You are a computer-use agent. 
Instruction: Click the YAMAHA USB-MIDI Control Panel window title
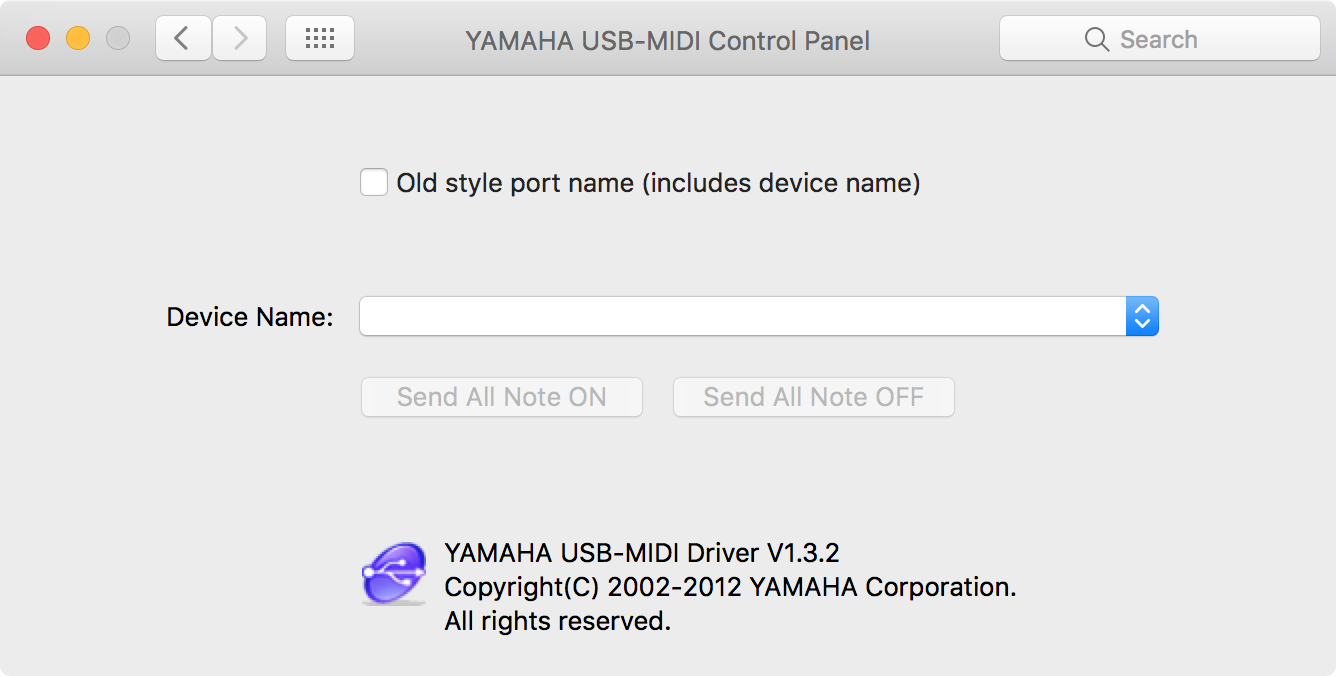pyautogui.click(x=667, y=41)
